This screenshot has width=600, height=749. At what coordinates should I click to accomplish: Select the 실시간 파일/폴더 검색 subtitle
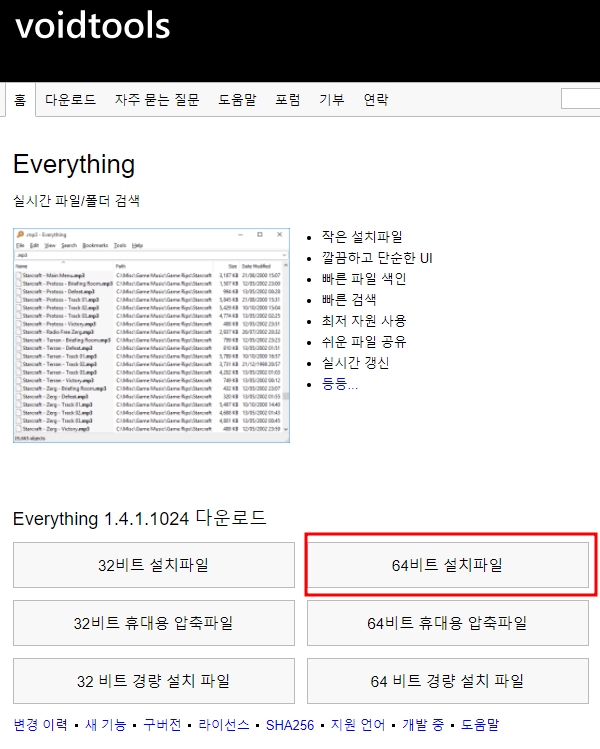76,200
